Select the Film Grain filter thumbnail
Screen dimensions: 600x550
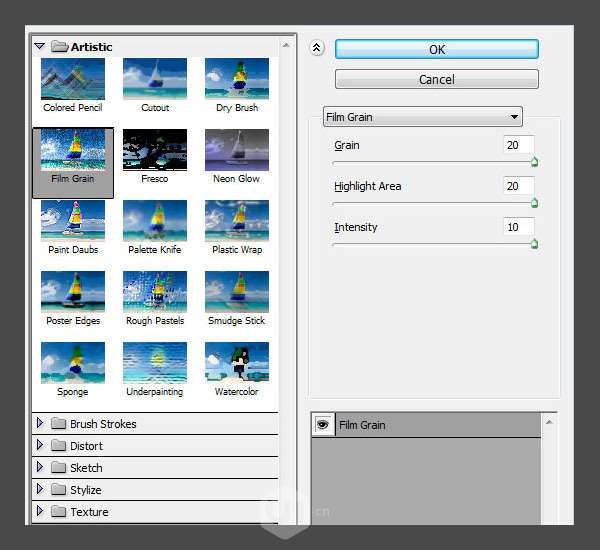point(73,150)
